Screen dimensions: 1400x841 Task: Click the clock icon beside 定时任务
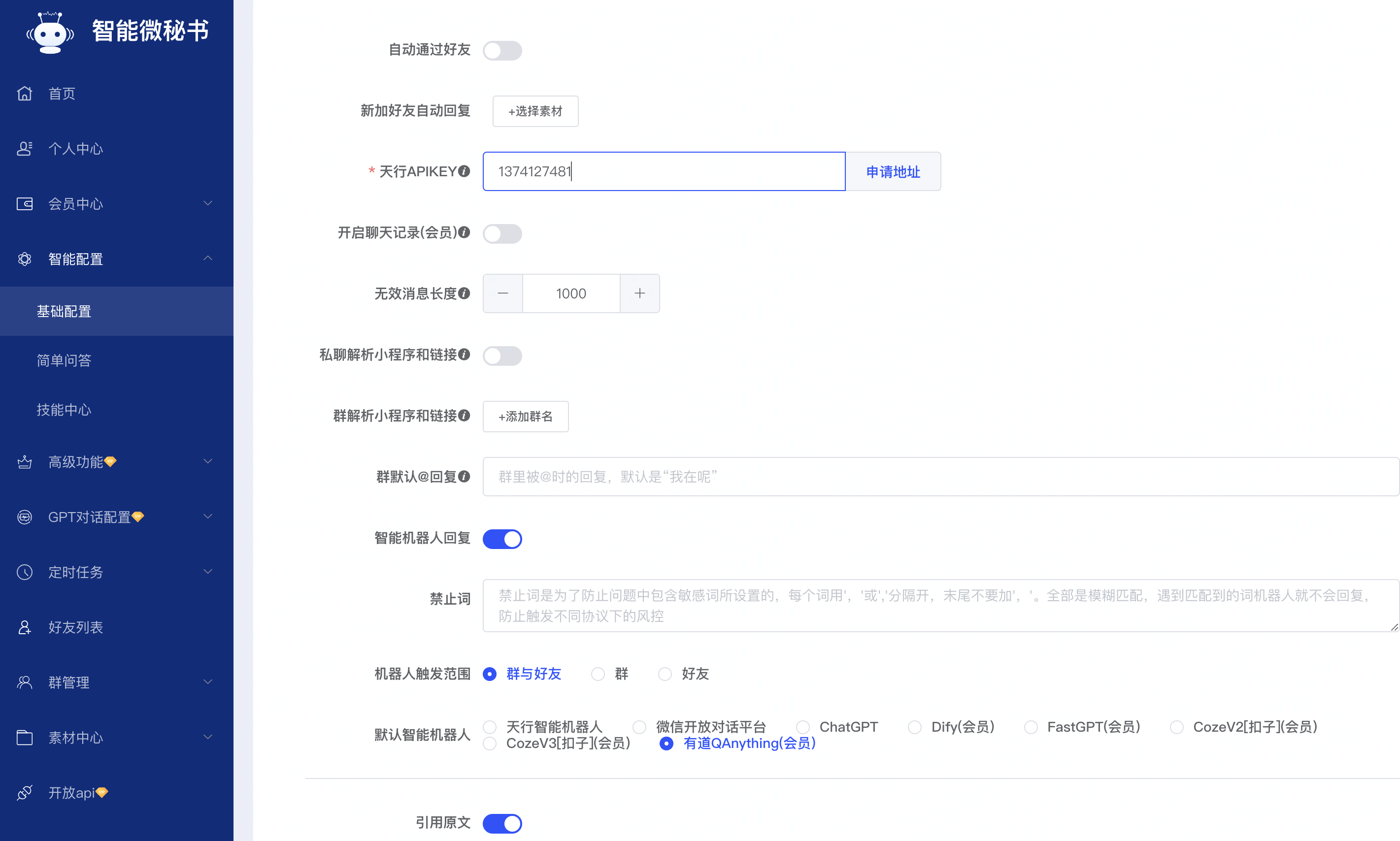(24, 572)
